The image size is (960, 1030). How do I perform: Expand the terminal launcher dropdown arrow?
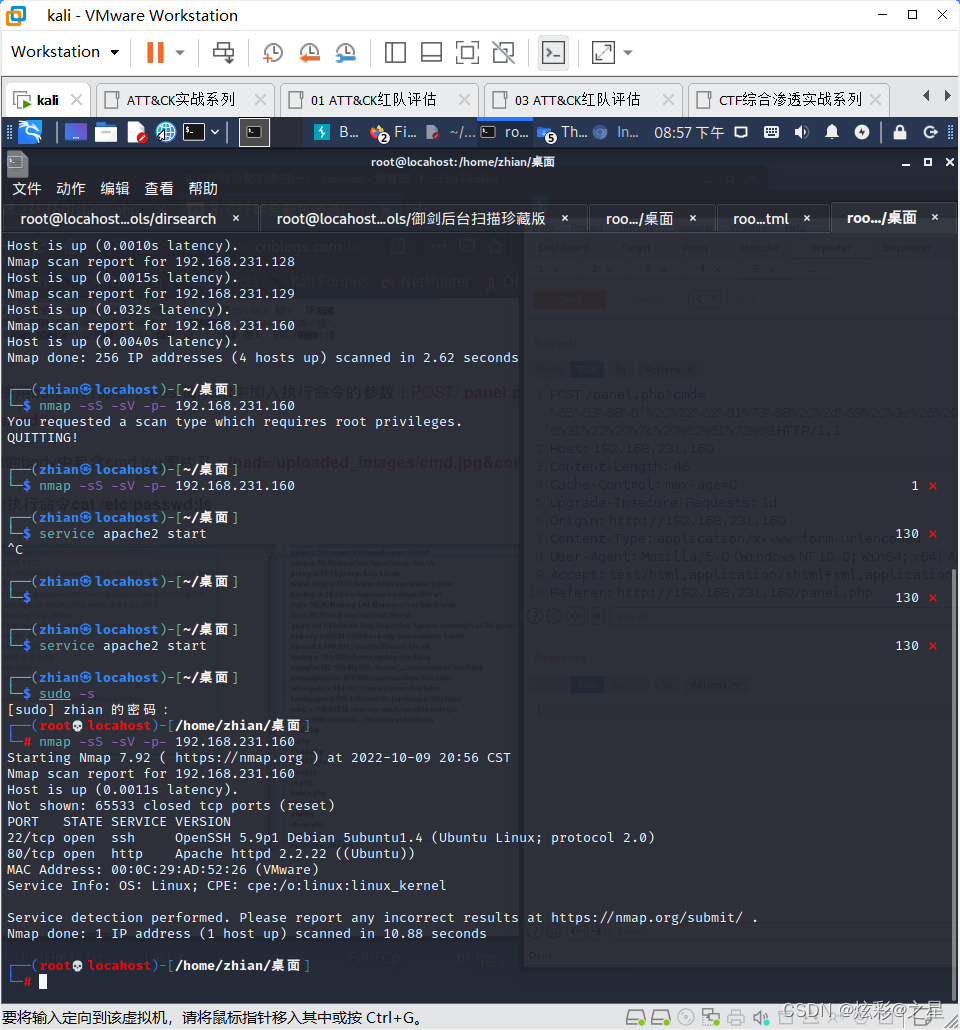pyautogui.click(x=215, y=132)
